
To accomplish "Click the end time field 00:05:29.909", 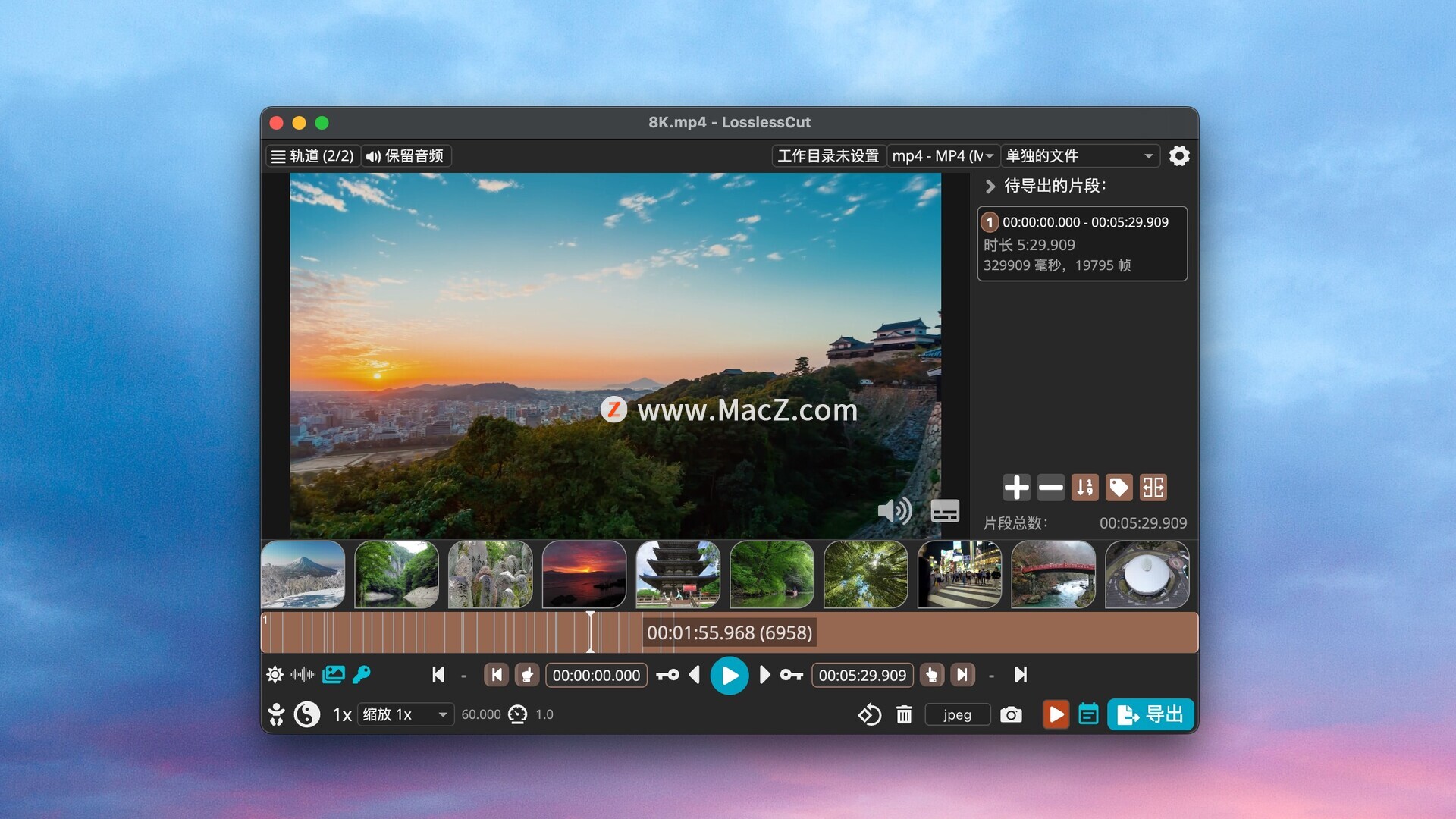I will (862, 675).
